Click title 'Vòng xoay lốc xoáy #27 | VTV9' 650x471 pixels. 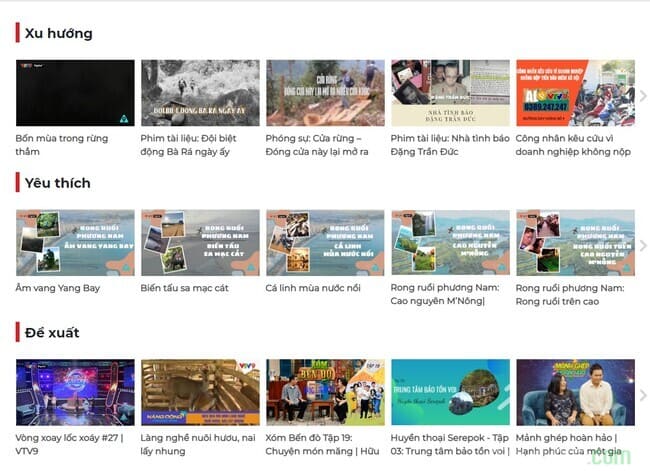click(69, 444)
